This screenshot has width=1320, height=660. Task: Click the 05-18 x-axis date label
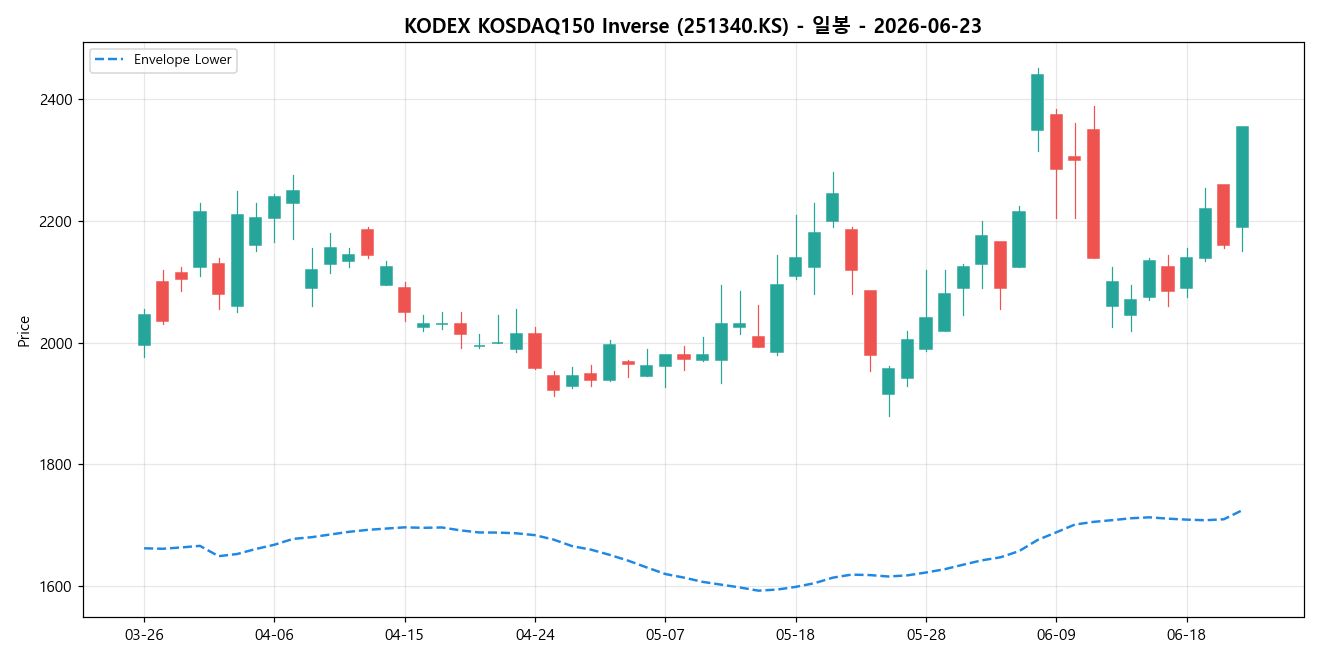tap(795, 635)
